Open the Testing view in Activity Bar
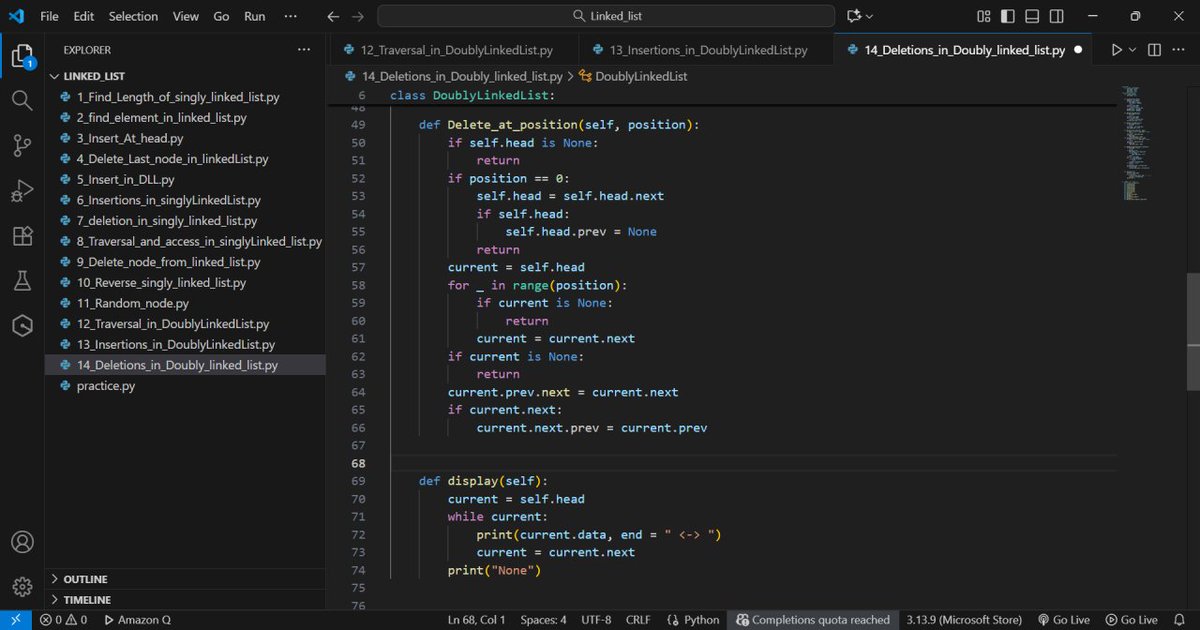 coord(22,281)
